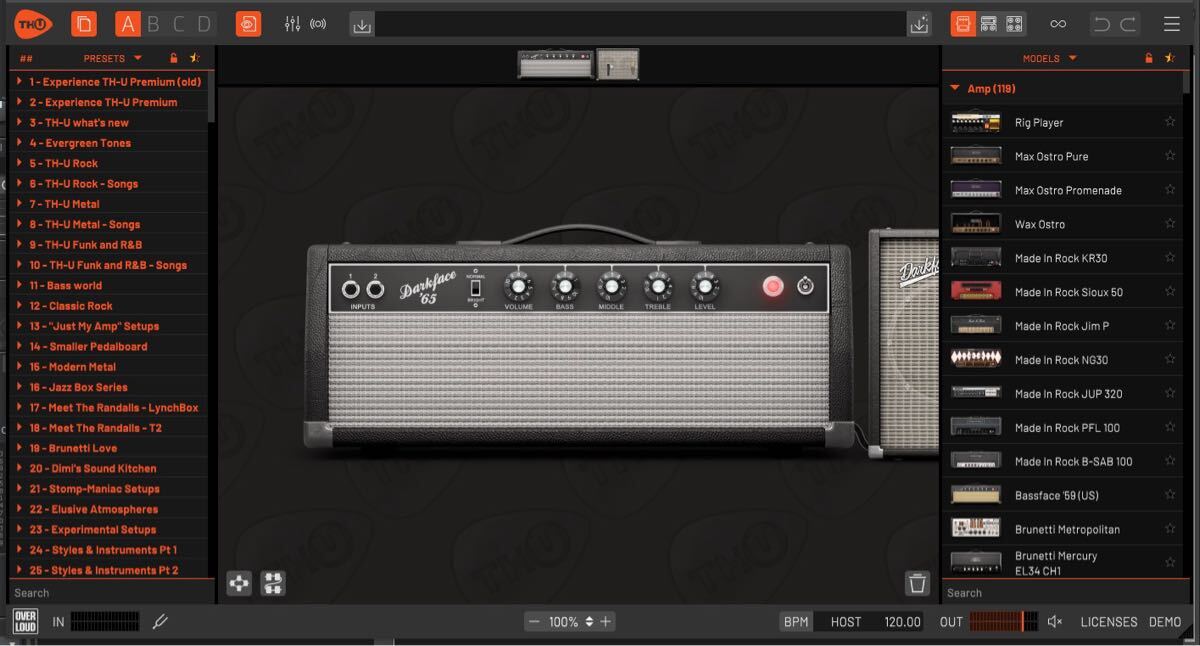Screen dimensions: 1200x646
Task: Click the save preset icon with star
Action: point(919,25)
